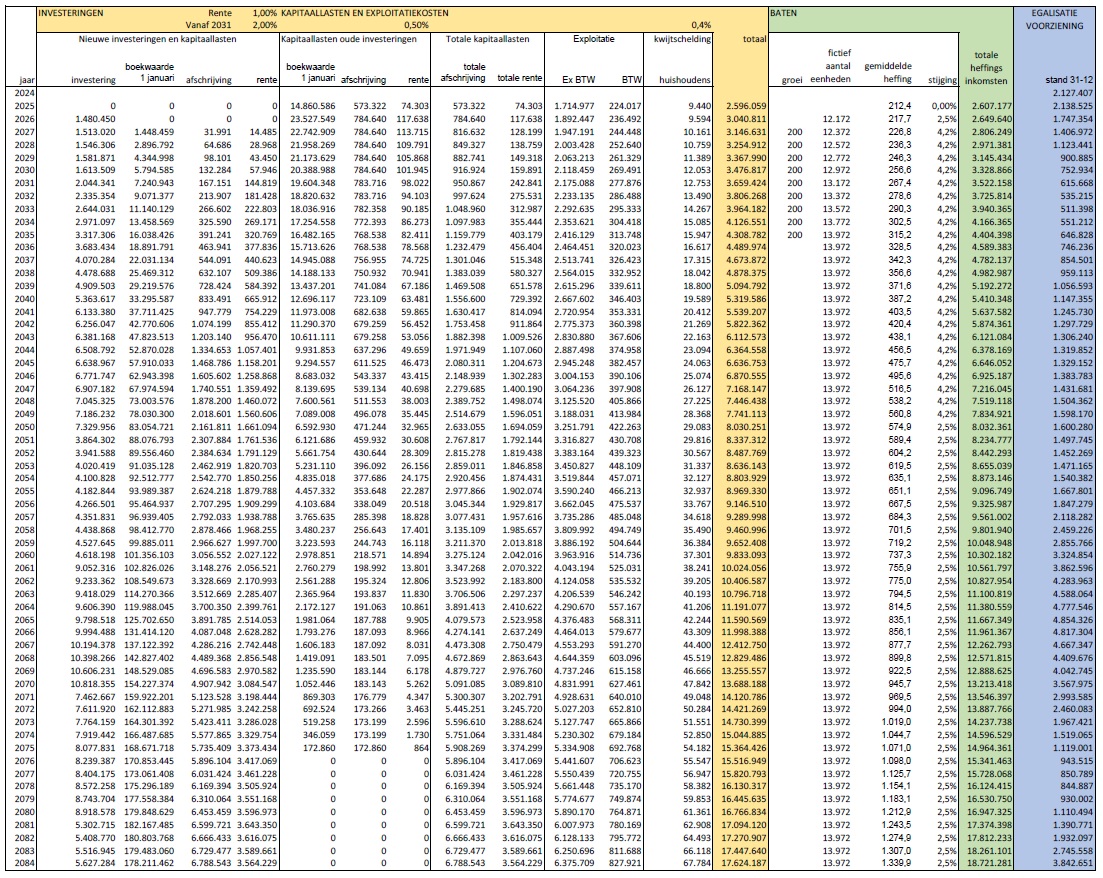Screen dimensions: 1103x878
Task: Click the KAPITAALLASTEN EN EXPLOITATIEKOSTEN header
Action: tap(364, 13)
